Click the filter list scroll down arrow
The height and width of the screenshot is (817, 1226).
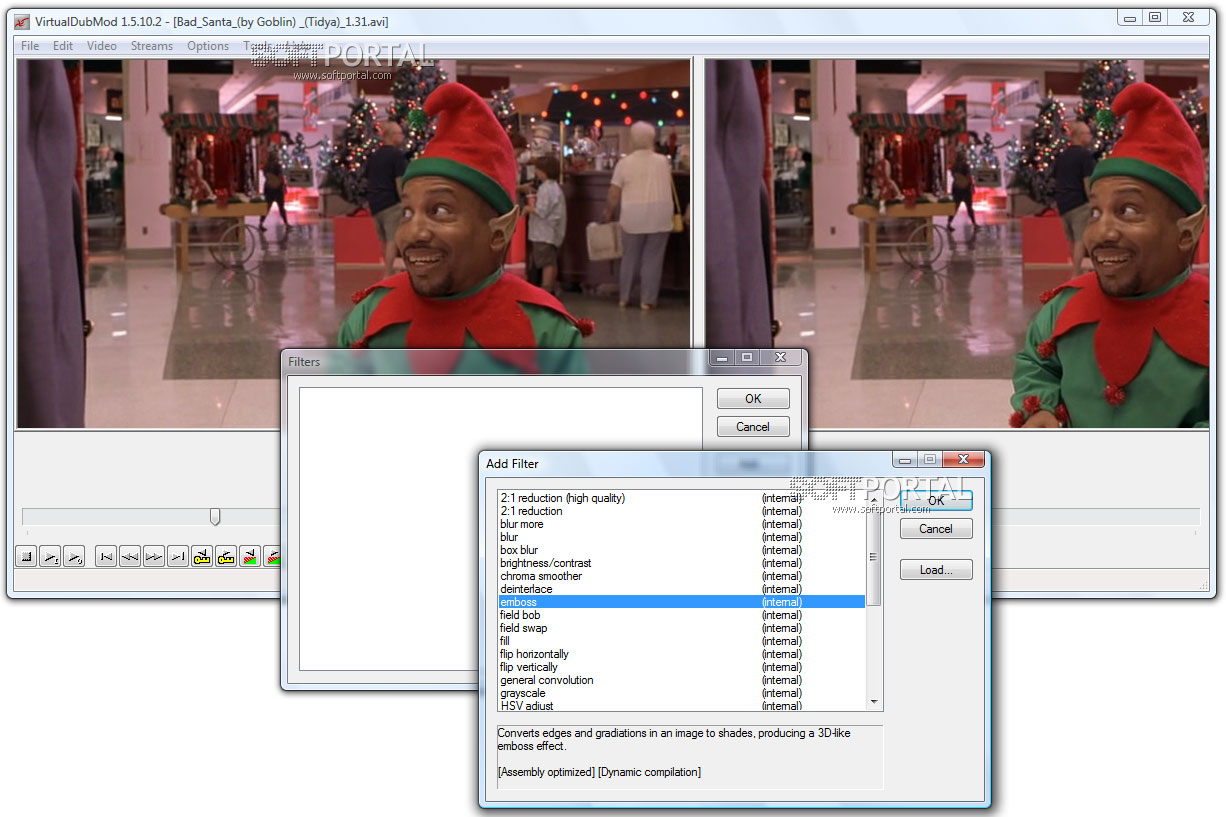pyautogui.click(x=874, y=703)
